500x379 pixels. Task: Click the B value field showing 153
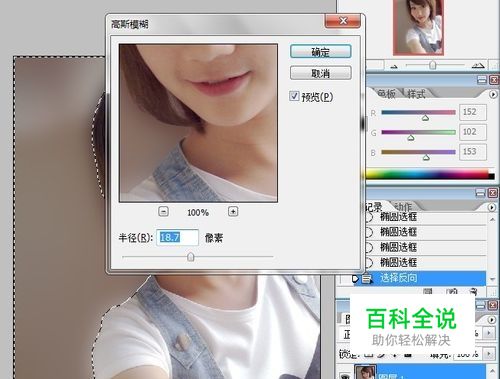[x=472, y=152]
